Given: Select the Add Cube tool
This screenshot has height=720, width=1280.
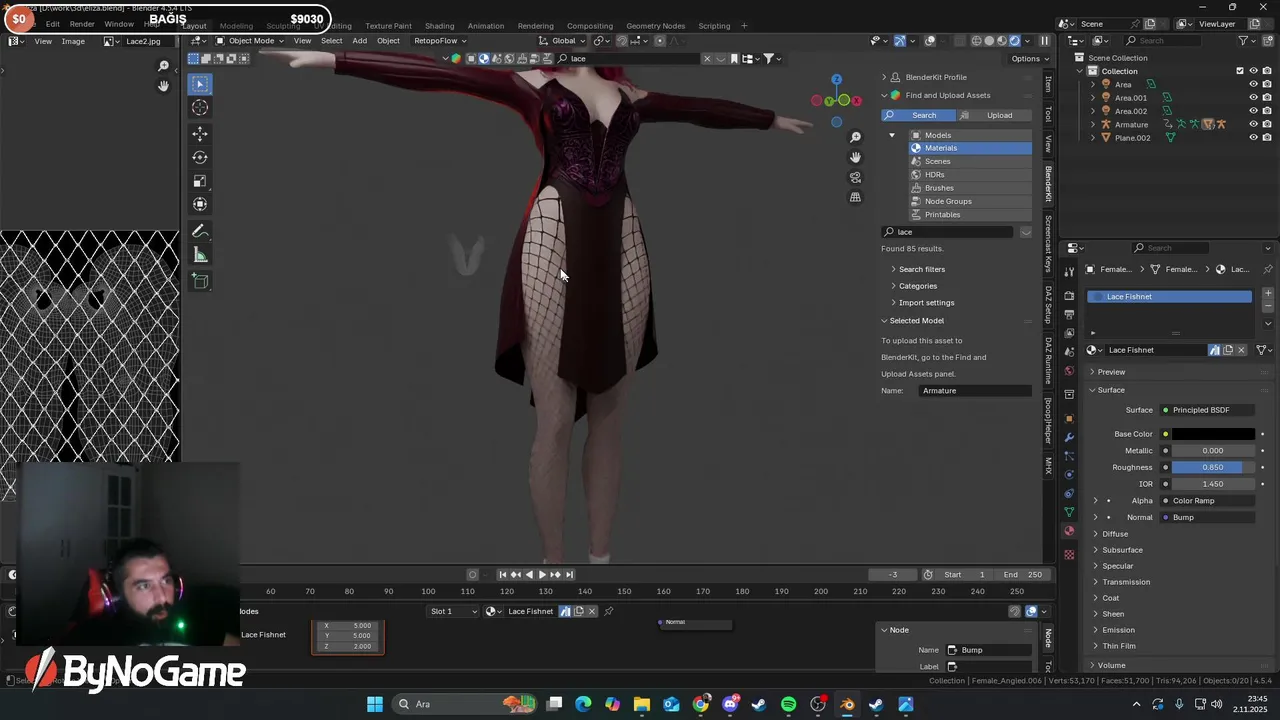Looking at the screenshot, I should (x=200, y=281).
